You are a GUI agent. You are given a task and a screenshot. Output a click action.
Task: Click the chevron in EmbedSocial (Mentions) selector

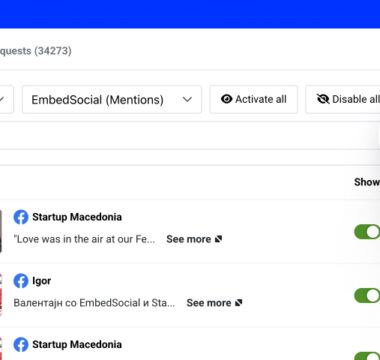coord(187,99)
